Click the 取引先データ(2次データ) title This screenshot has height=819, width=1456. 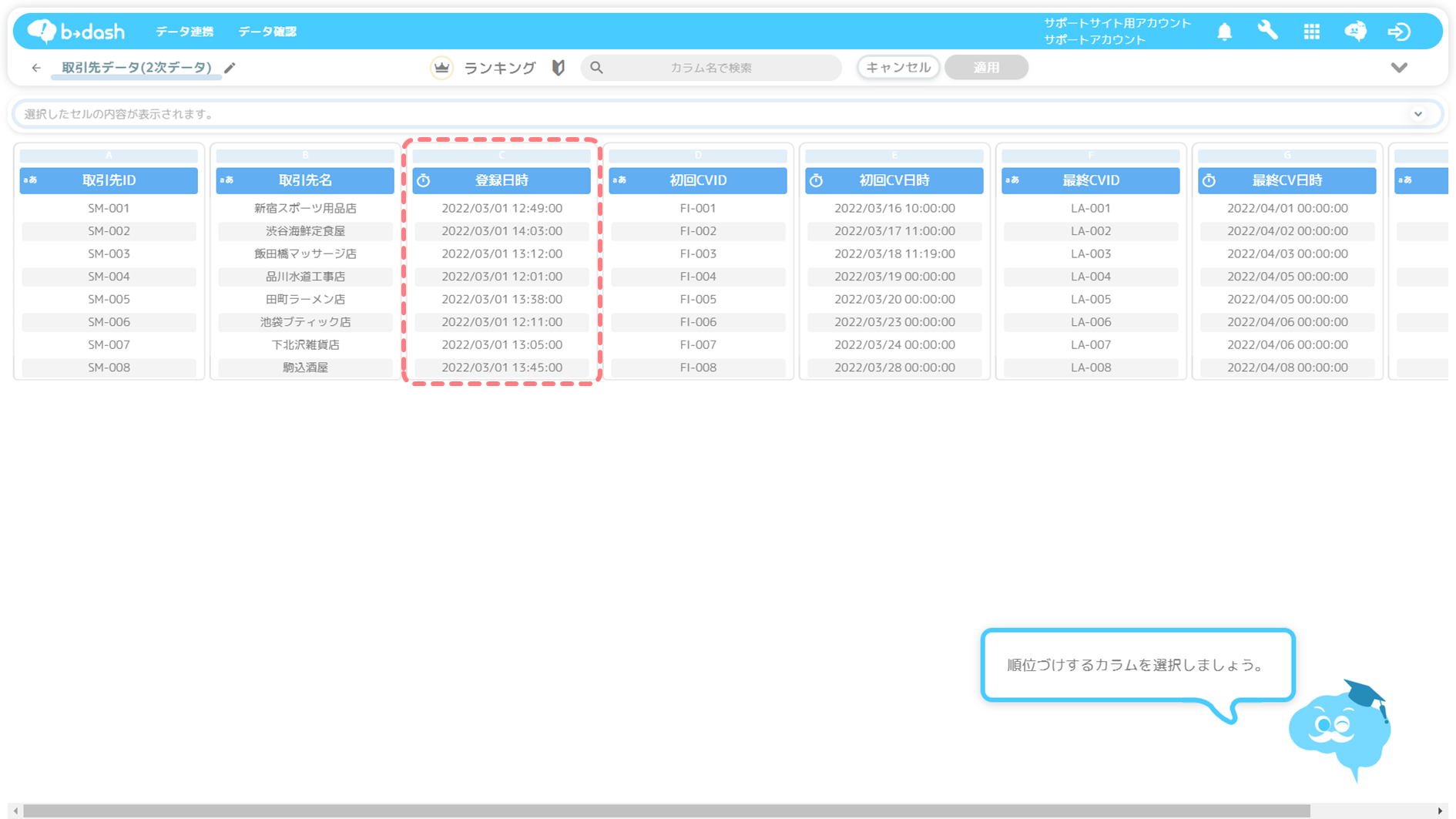click(136, 68)
